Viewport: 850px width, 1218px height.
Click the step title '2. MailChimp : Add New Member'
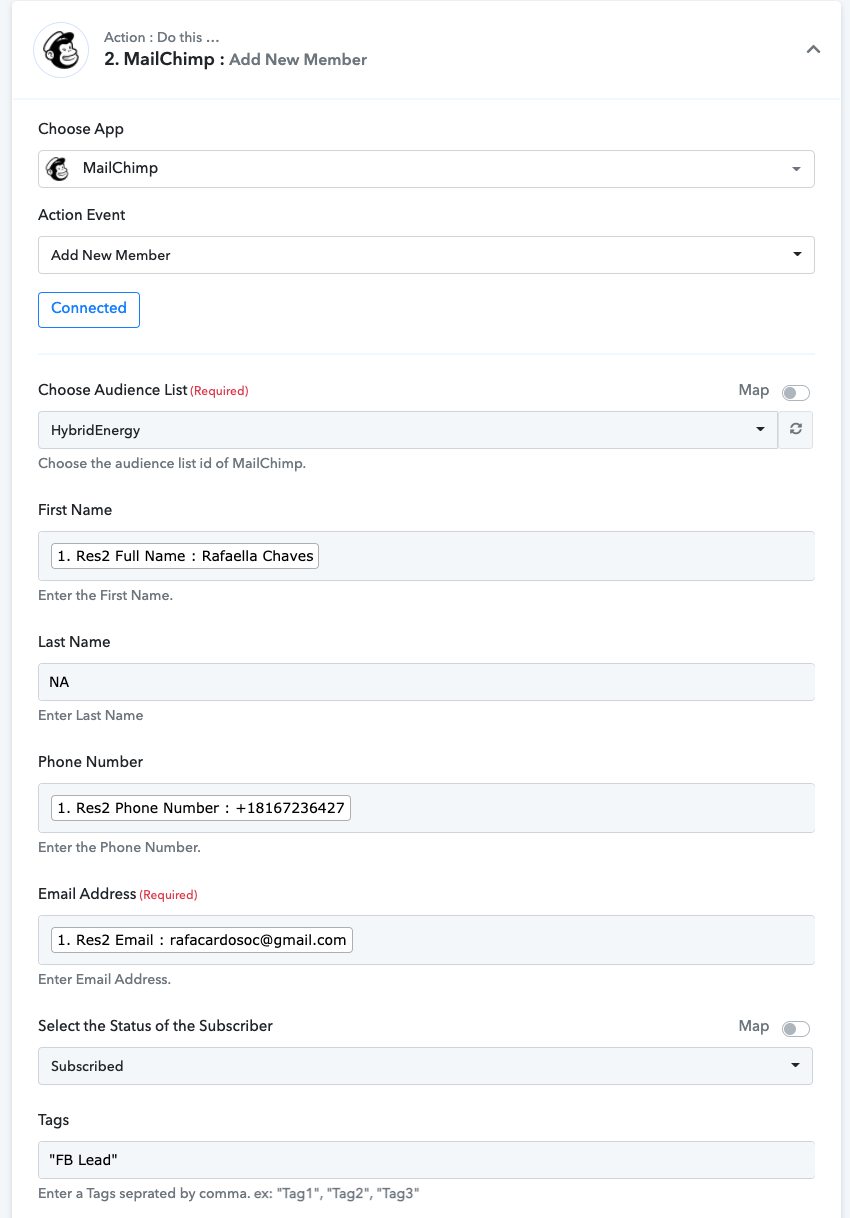tap(235, 59)
